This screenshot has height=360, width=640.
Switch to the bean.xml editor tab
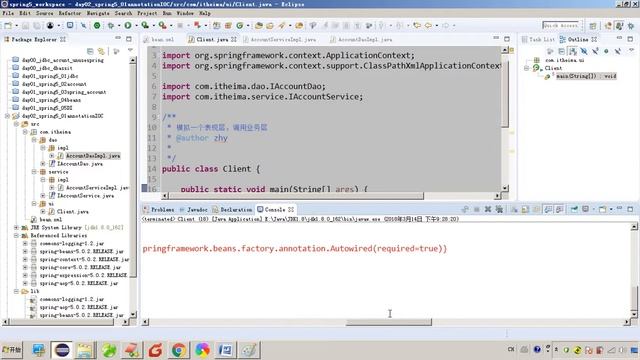tap(159, 39)
